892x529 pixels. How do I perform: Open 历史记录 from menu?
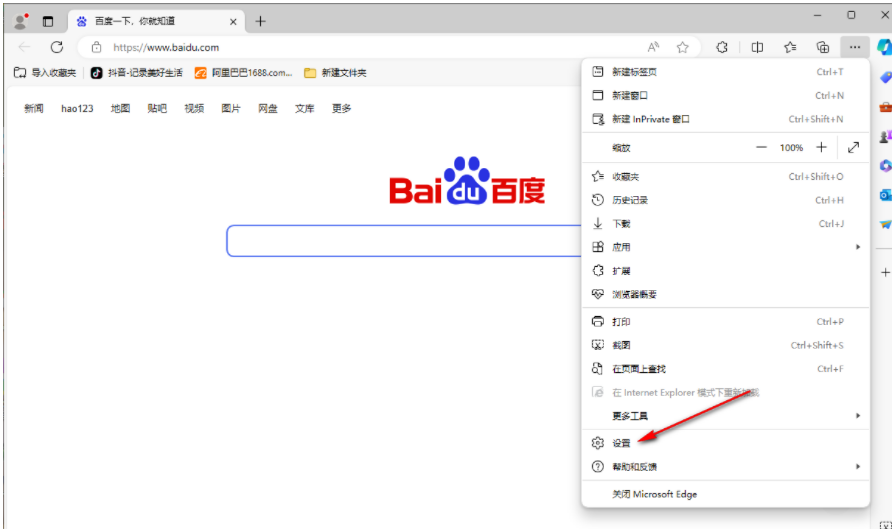725,200
